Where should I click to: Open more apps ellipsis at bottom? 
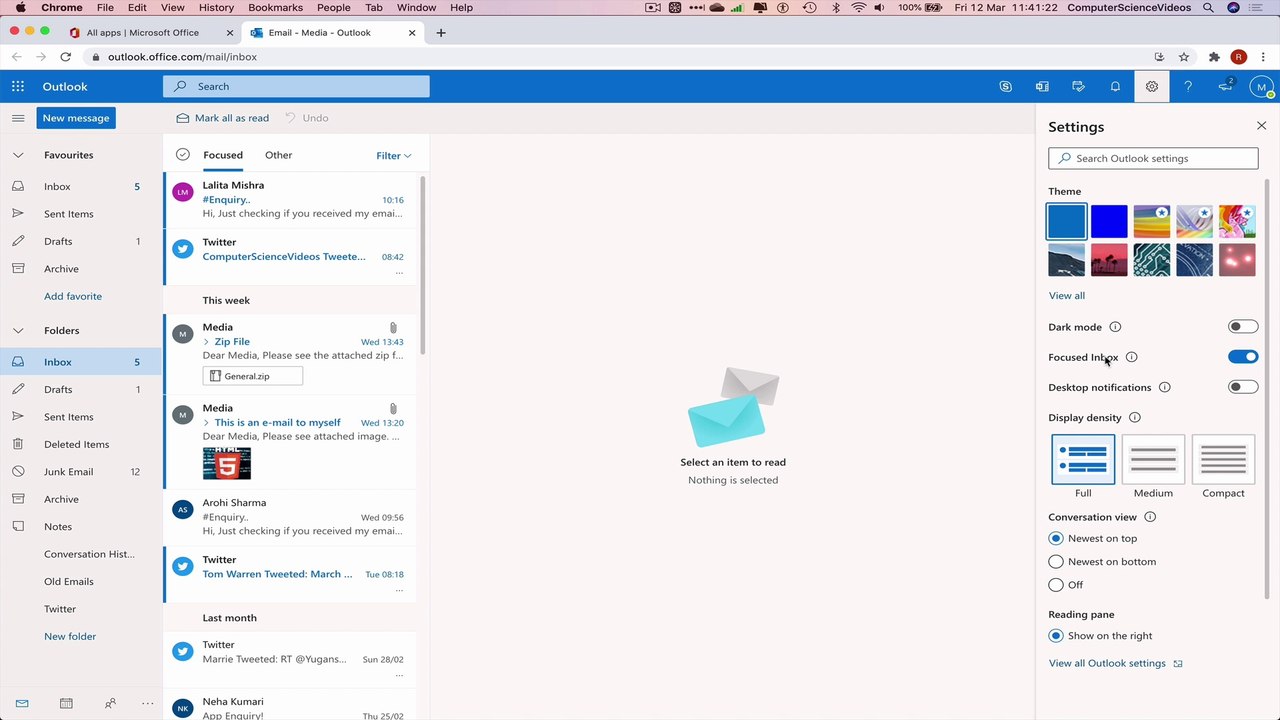148,703
